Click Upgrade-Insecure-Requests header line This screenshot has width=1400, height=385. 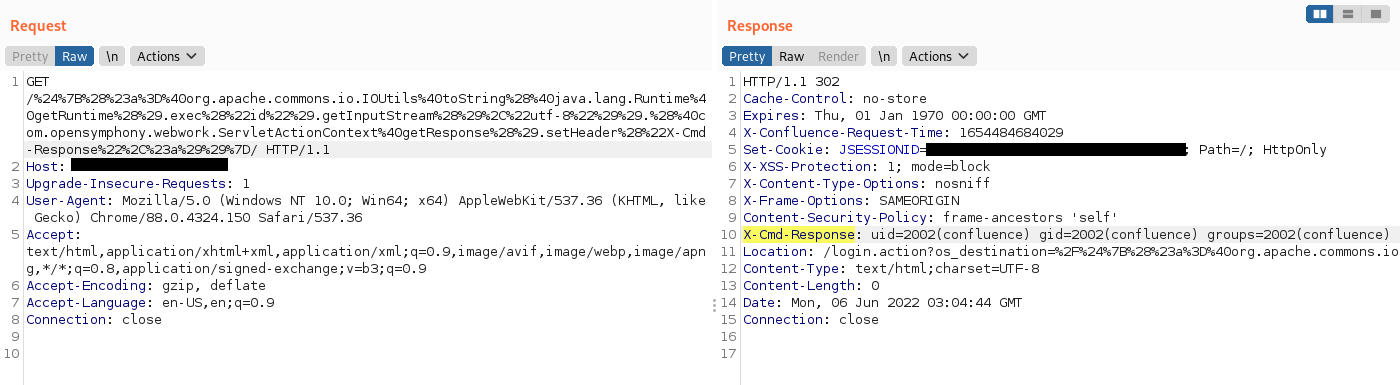[138, 183]
